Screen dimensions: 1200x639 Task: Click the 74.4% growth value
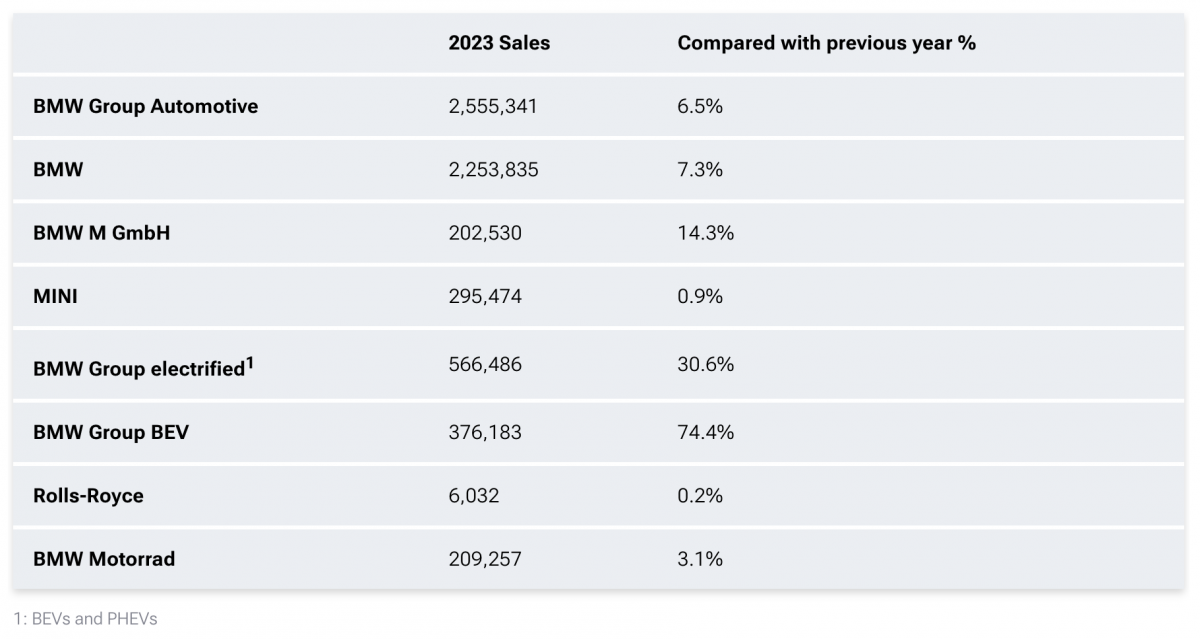click(x=705, y=432)
